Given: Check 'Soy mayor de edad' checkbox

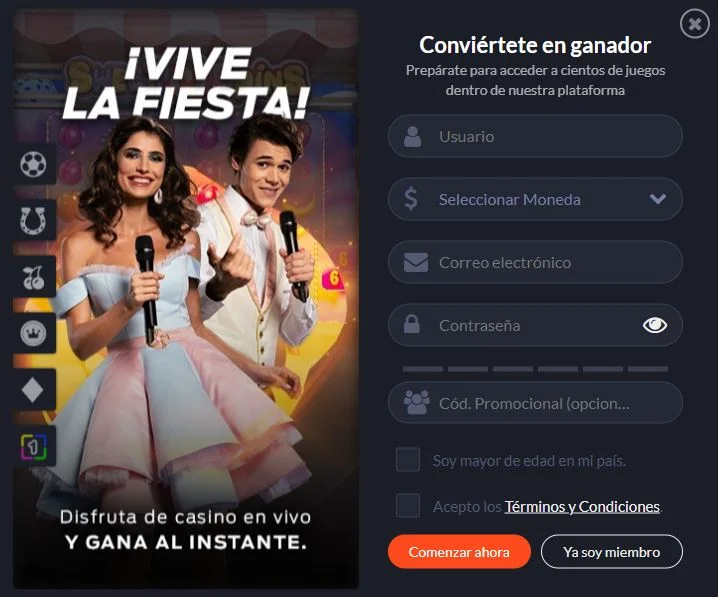Looking at the screenshot, I should tap(408, 460).
